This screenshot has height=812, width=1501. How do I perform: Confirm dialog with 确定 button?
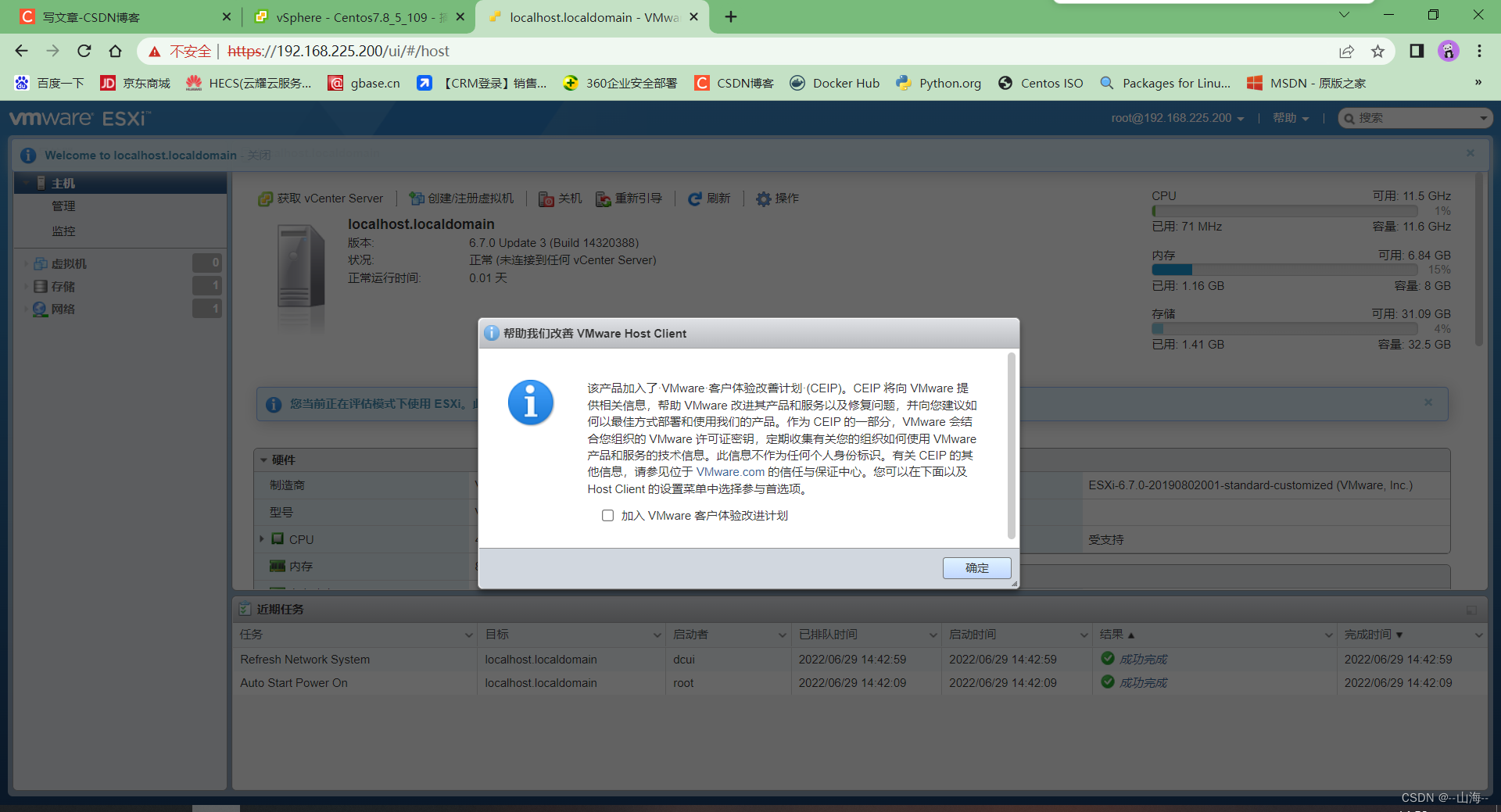976,568
